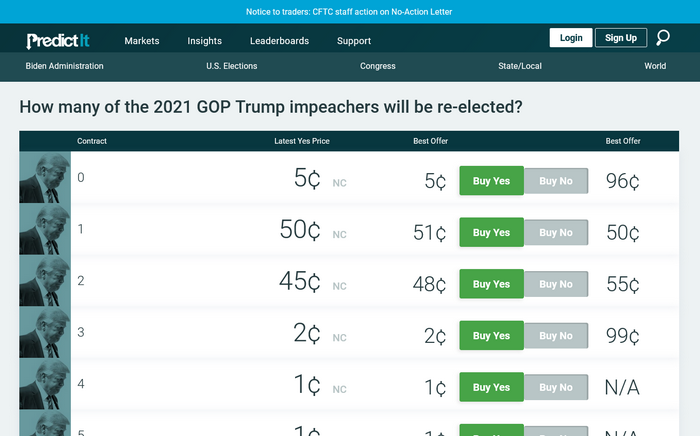Buy Yes on contract 0

point(492,181)
